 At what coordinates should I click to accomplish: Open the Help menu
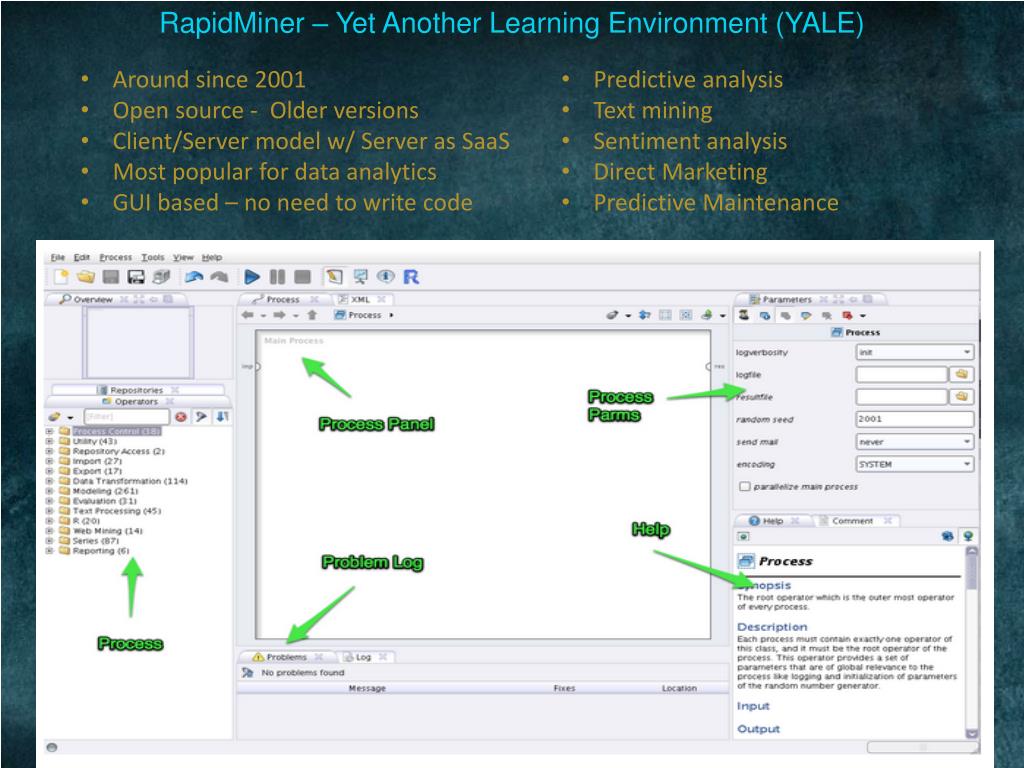212,257
